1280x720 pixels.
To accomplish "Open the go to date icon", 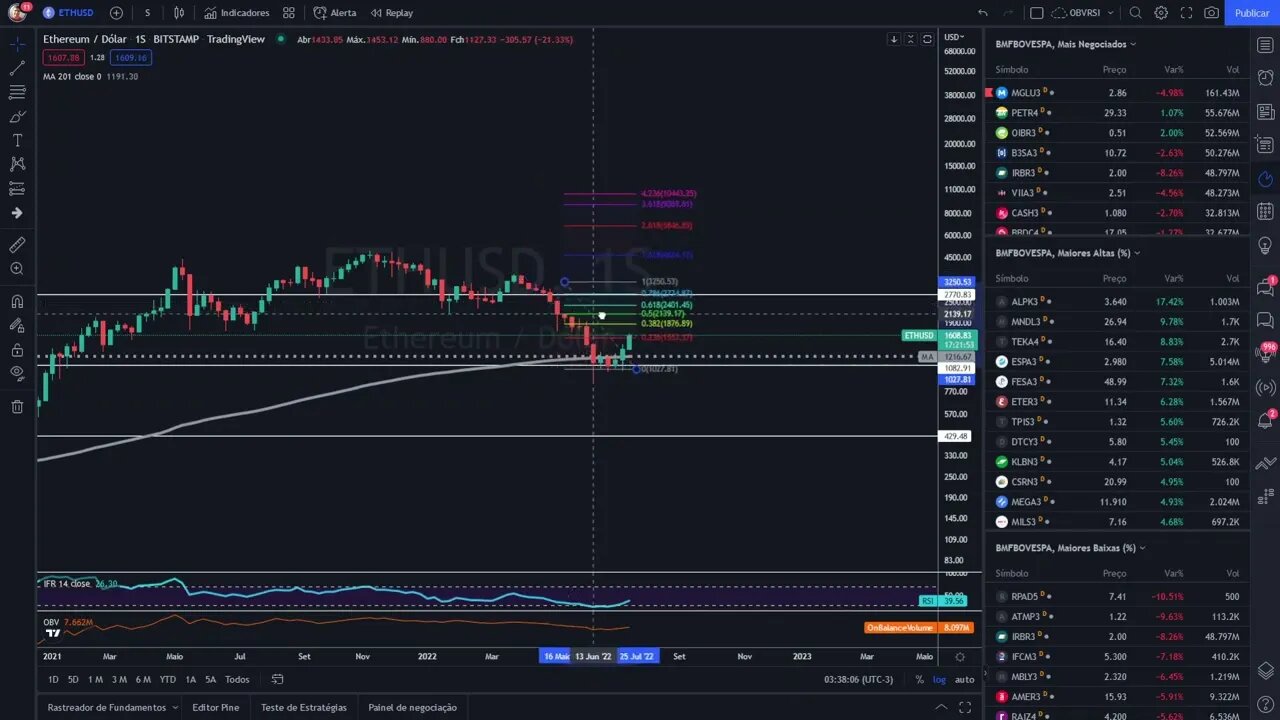I will 277,680.
